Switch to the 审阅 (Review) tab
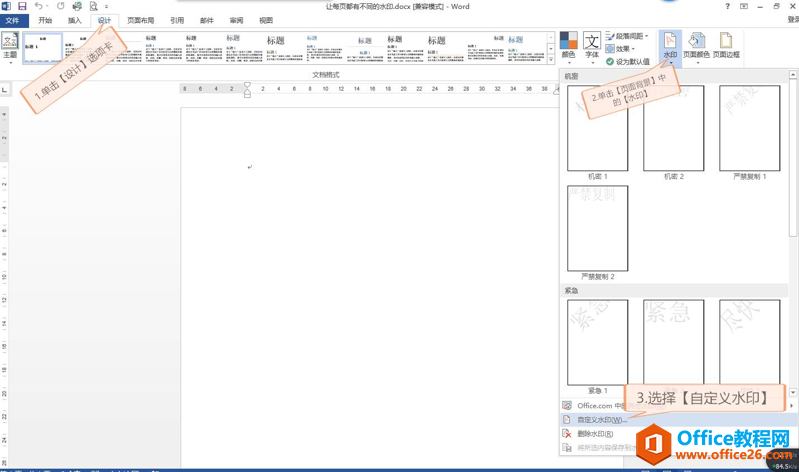 point(236,20)
